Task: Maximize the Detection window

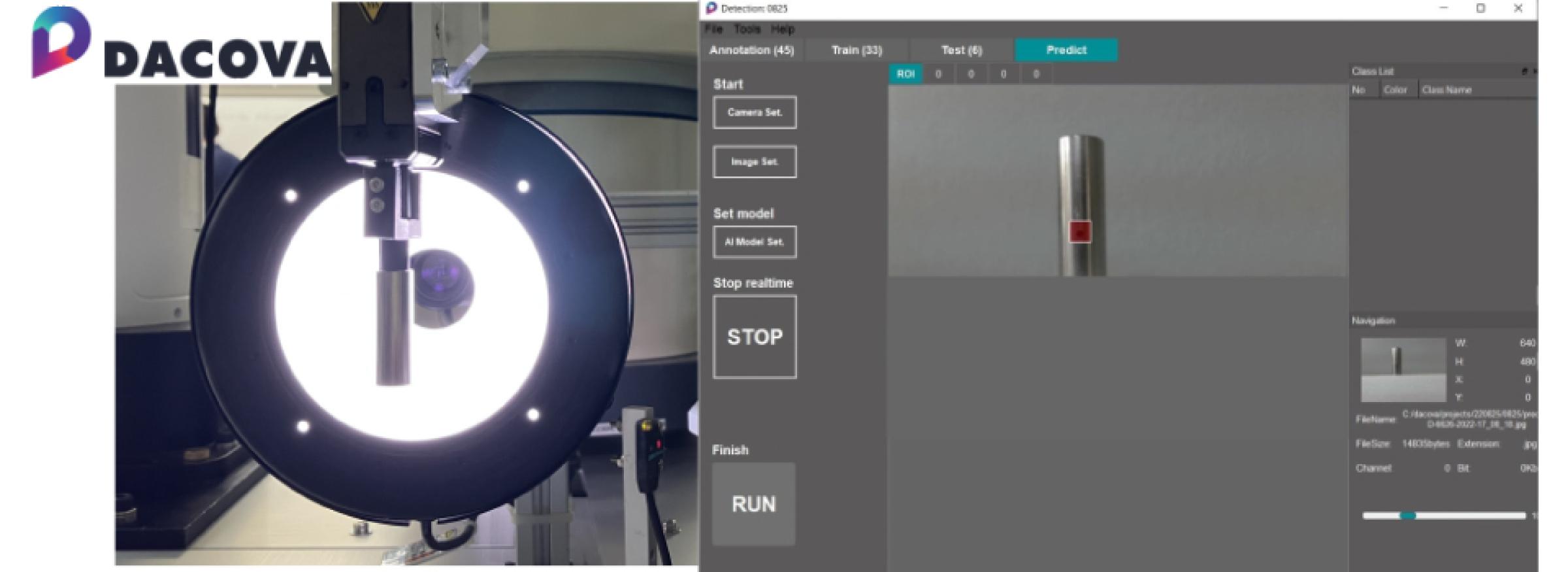Action: click(1481, 8)
